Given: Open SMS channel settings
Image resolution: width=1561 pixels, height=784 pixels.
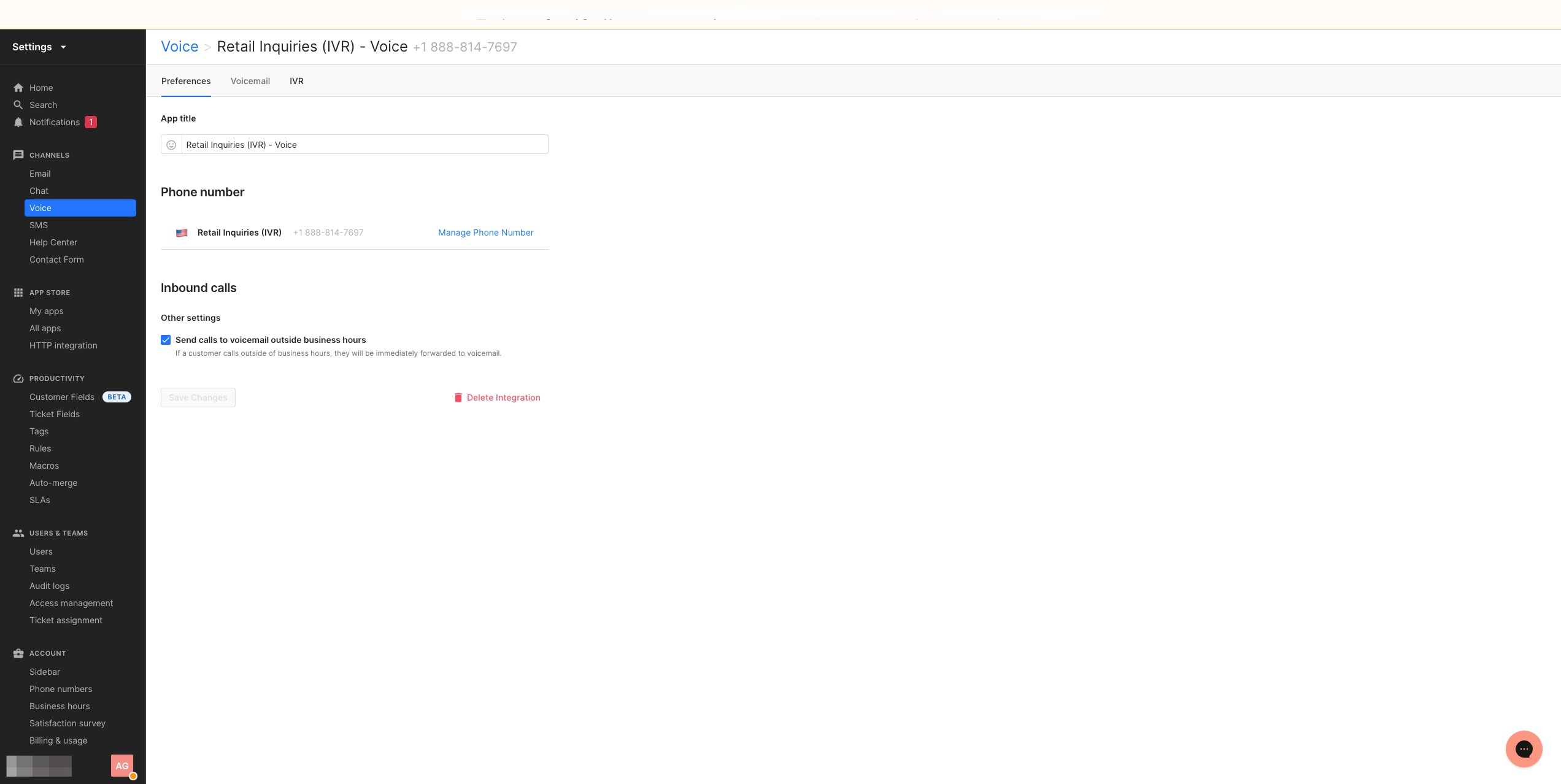Looking at the screenshot, I should click(x=39, y=225).
